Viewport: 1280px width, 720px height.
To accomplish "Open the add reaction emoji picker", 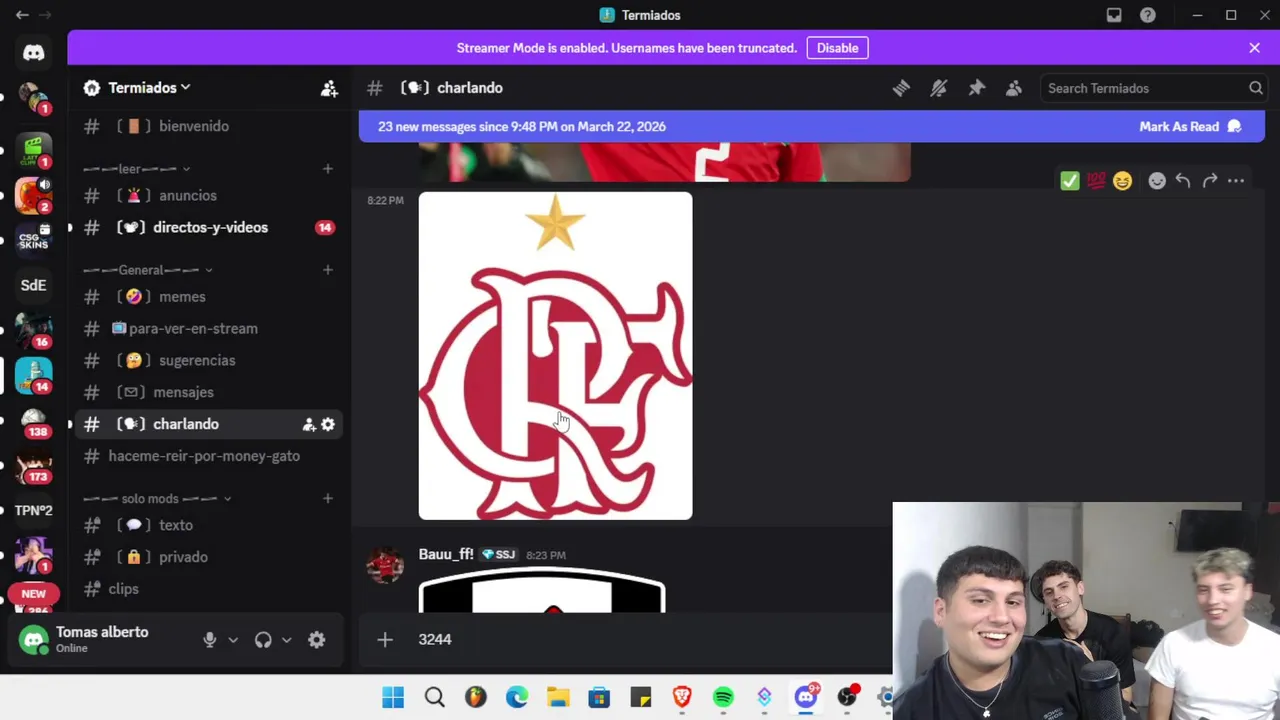I will click(1157, 181).
